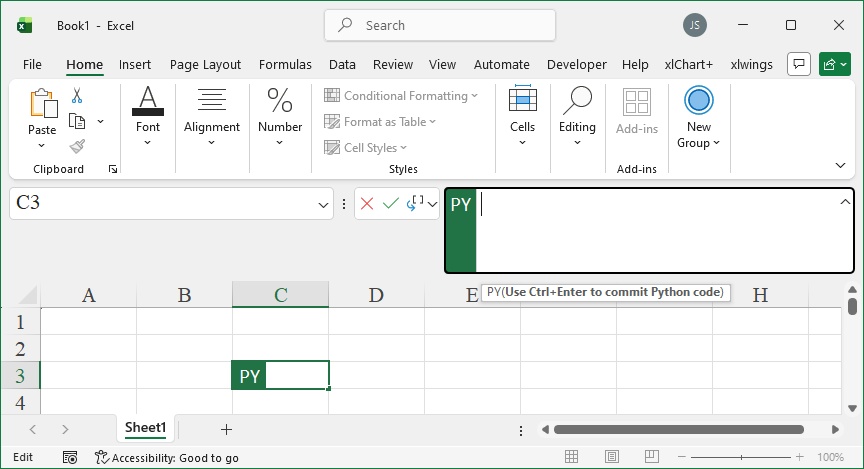Open the Name Box dropdown arrow

pos(323,205)
